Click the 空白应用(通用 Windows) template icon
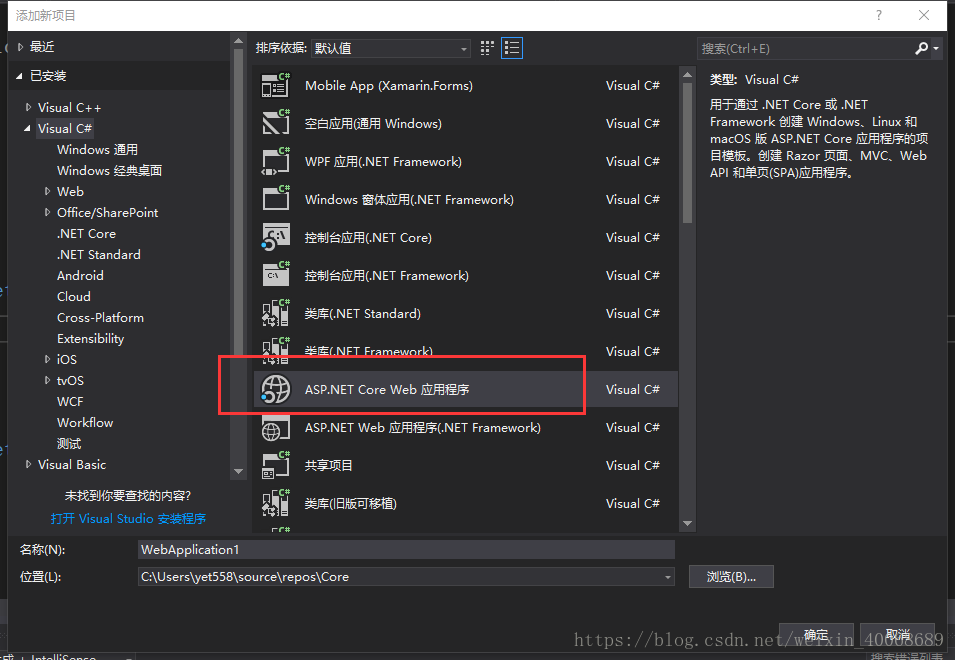 tap(275, 123)
